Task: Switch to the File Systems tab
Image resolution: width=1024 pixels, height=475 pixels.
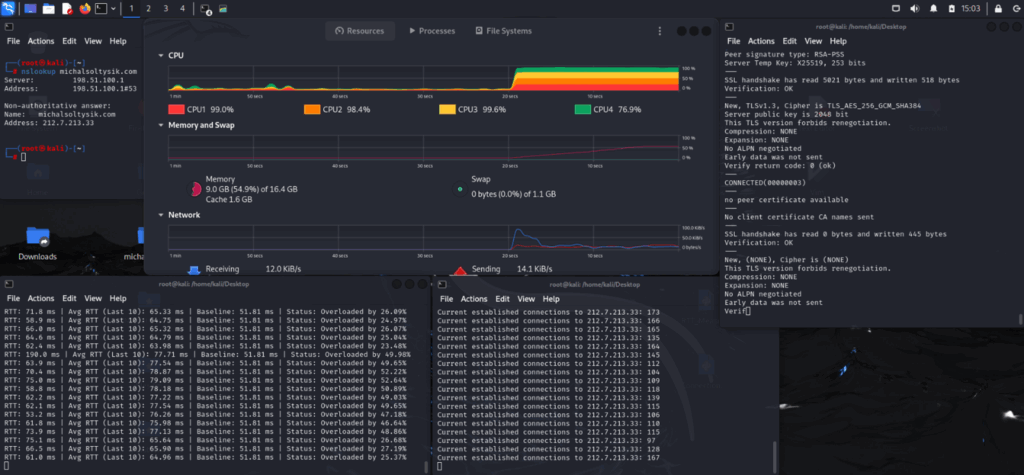Action: point(504,31)
